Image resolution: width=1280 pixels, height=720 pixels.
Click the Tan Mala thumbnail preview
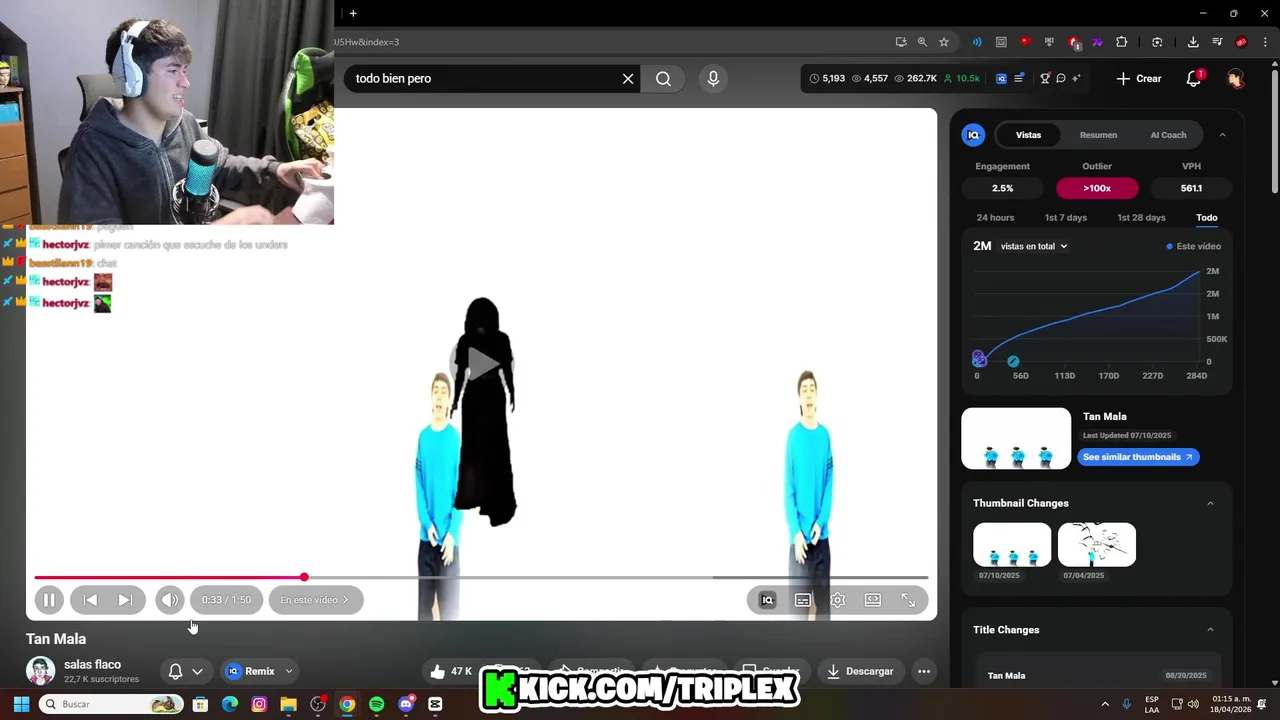click(x=1016, y=438)
